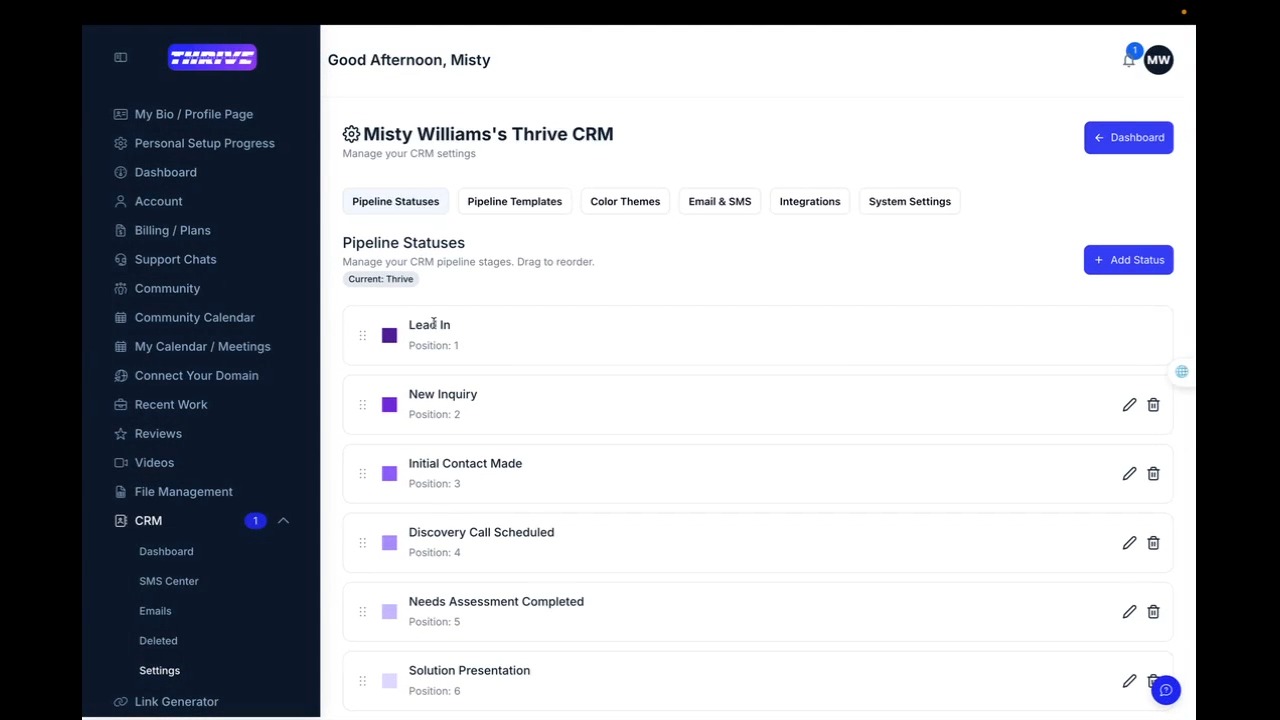
Task: Open Billing / Plans in the sidebar
Action: [x=173, y=230]
